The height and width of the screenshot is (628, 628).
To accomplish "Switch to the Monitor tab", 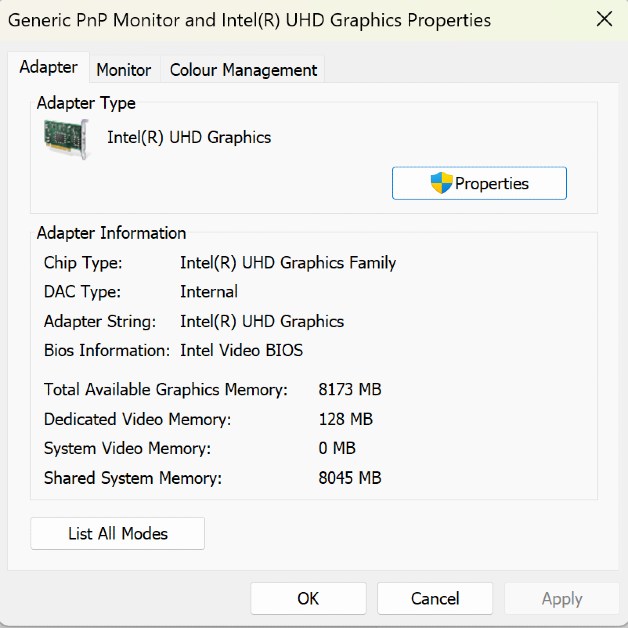I will [x=123, y=70].
